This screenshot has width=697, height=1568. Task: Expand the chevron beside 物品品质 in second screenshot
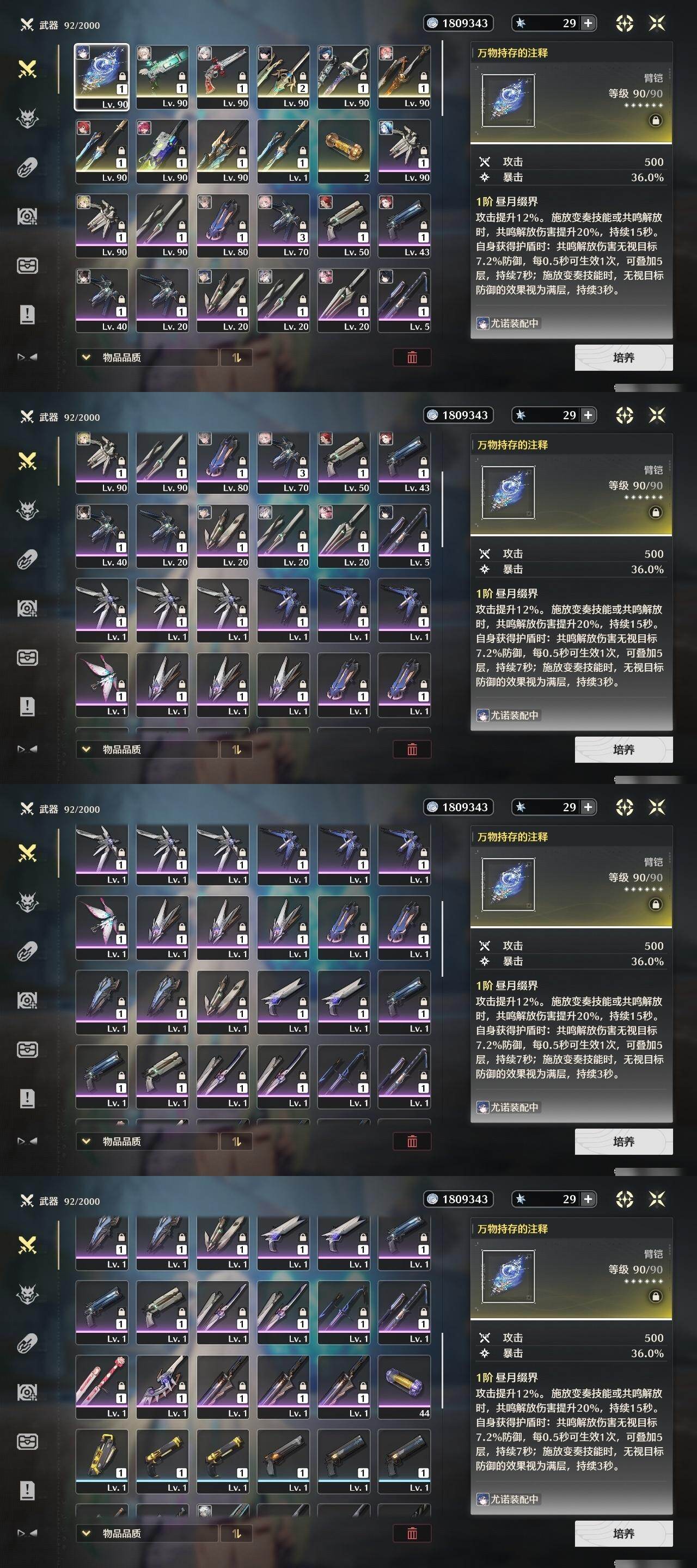point(86,749)
